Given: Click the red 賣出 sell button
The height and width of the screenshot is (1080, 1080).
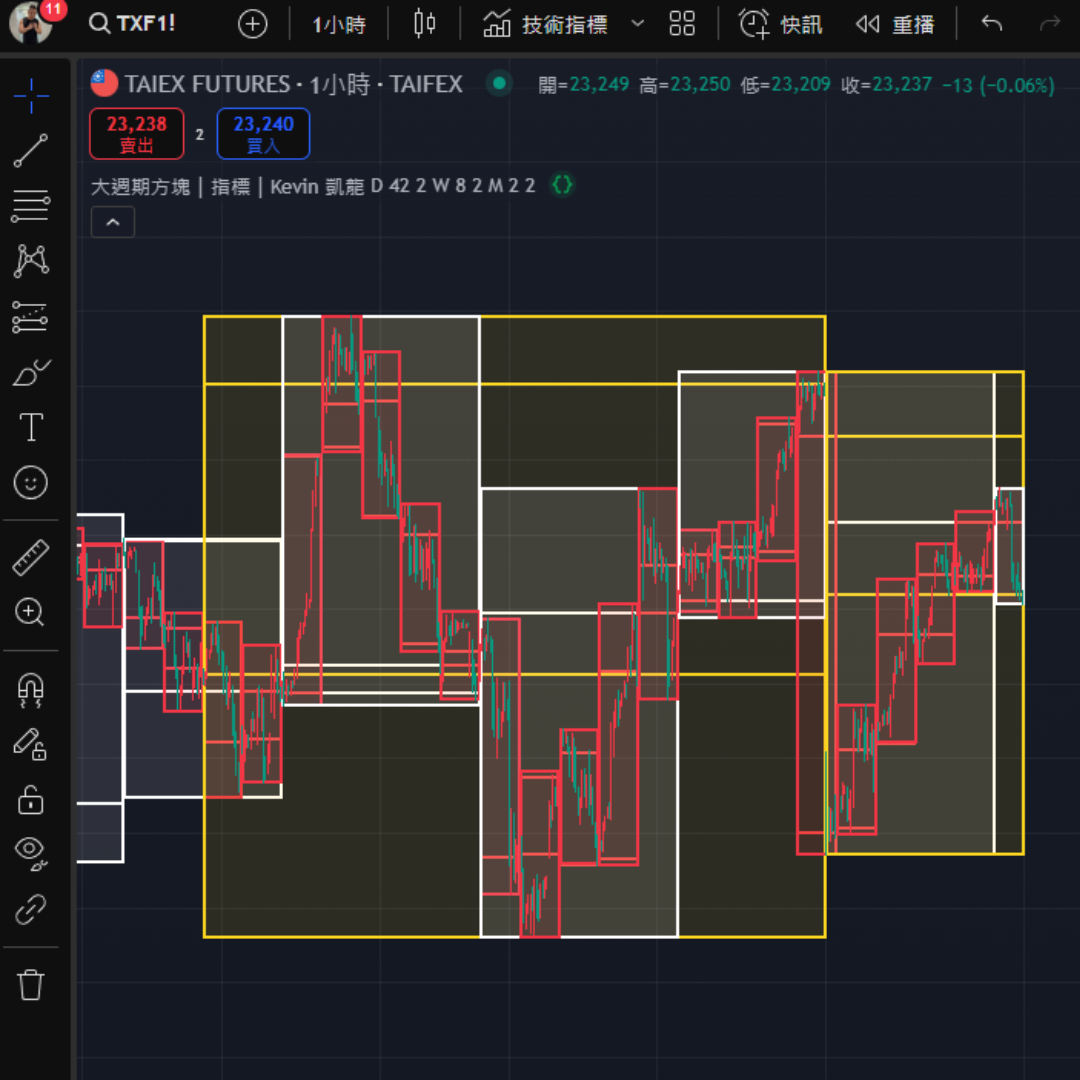Looking at the screenshot, I should click(137, 134).
